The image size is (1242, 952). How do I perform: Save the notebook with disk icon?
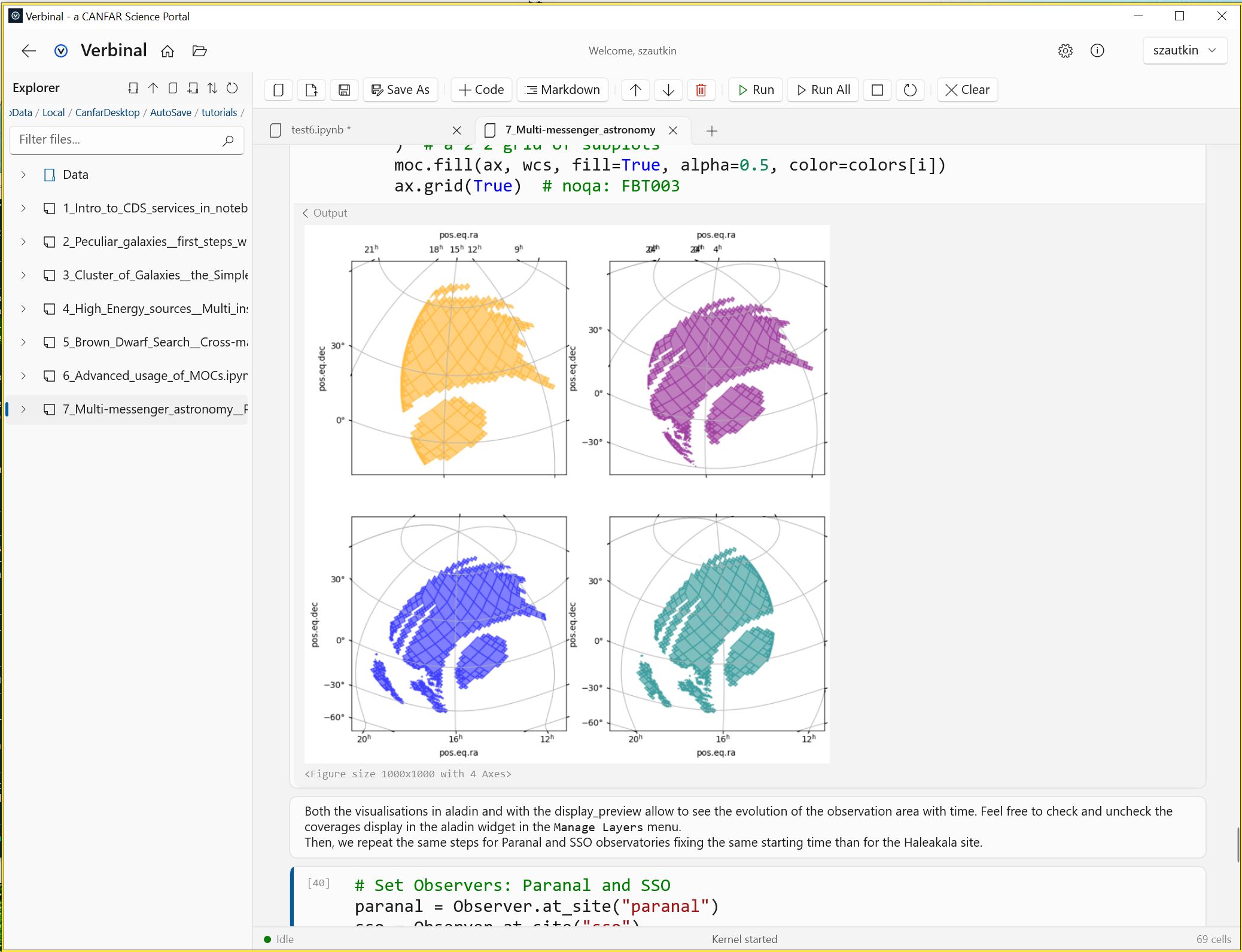pos(344,90)
